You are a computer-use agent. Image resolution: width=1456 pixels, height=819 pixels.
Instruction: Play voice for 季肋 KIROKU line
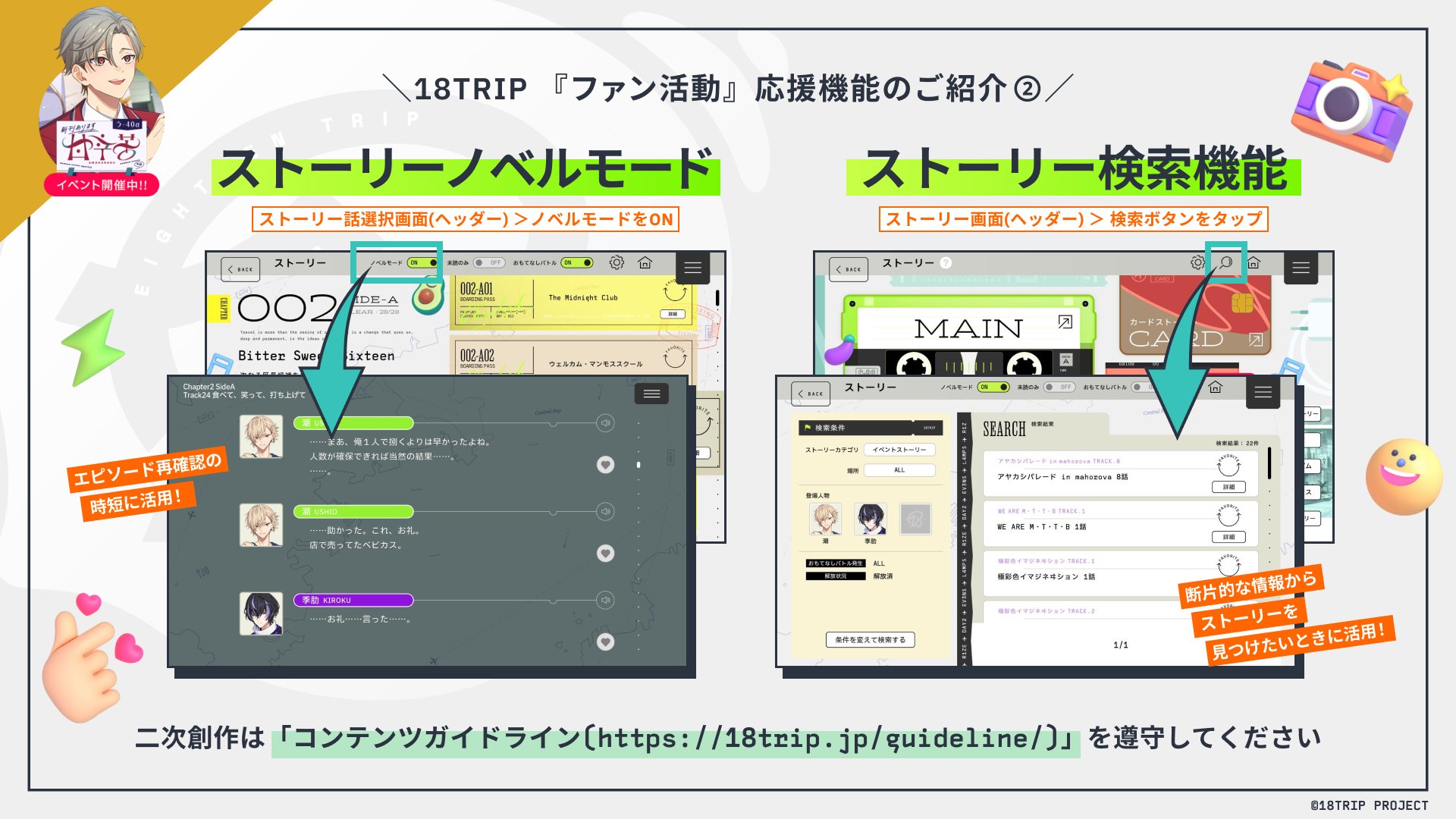(x=605, y=601)
